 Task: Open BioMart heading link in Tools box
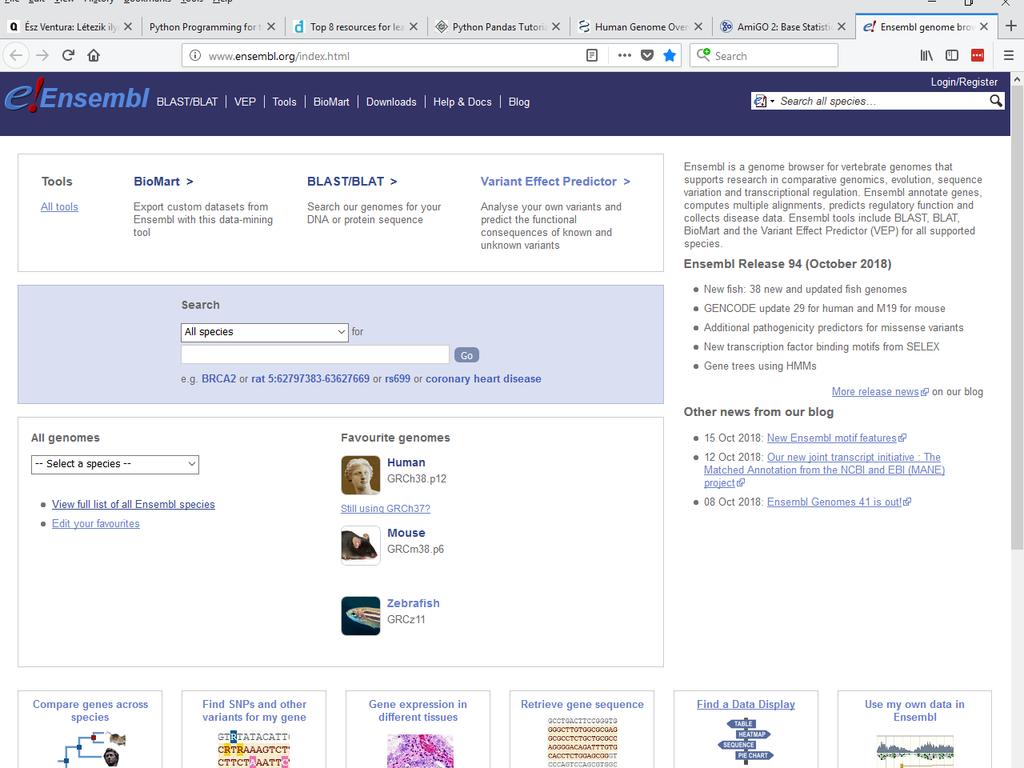coord(163,182)
